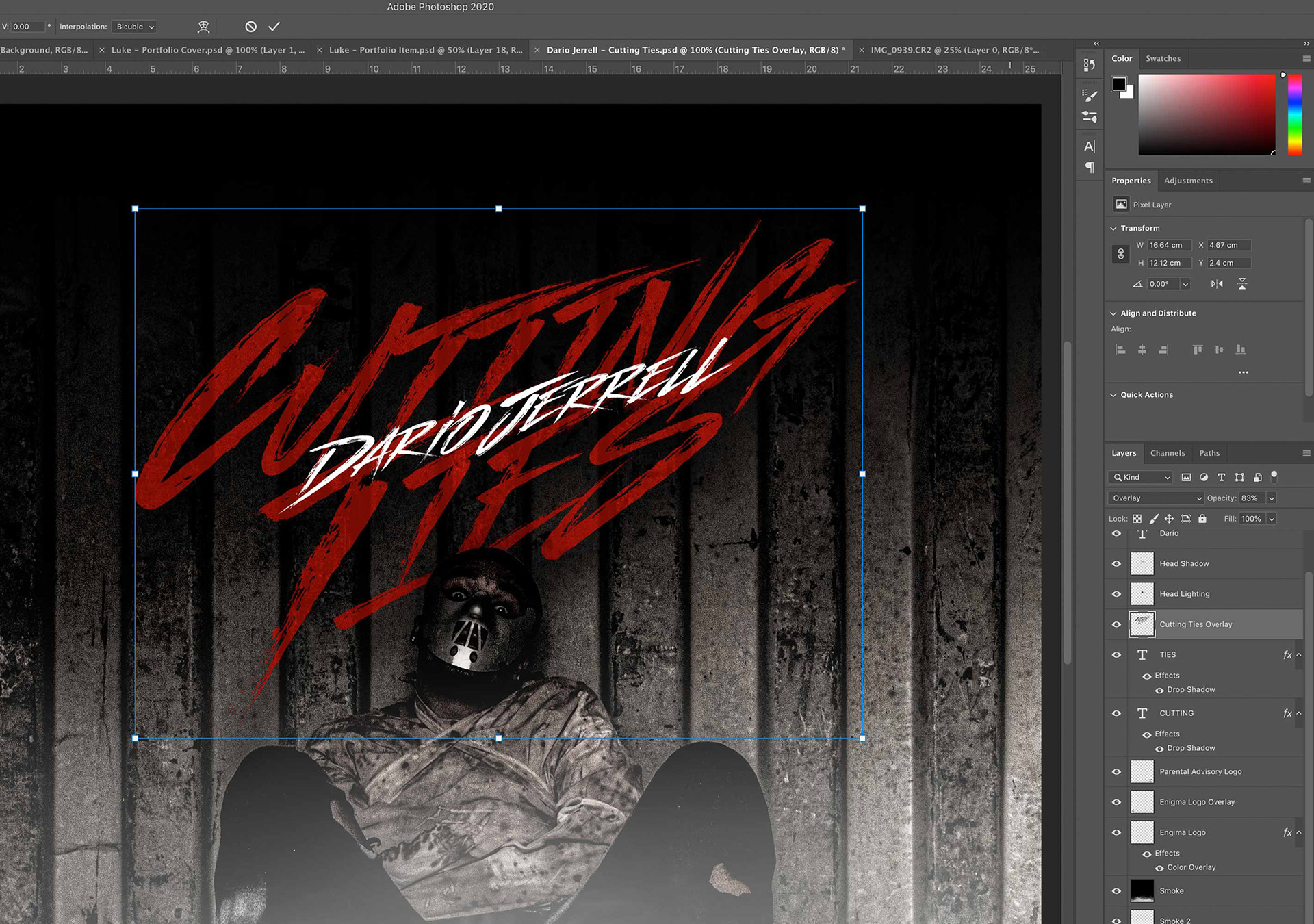Align left edges
This screenshot has height=924, width=1314.
1120,350
